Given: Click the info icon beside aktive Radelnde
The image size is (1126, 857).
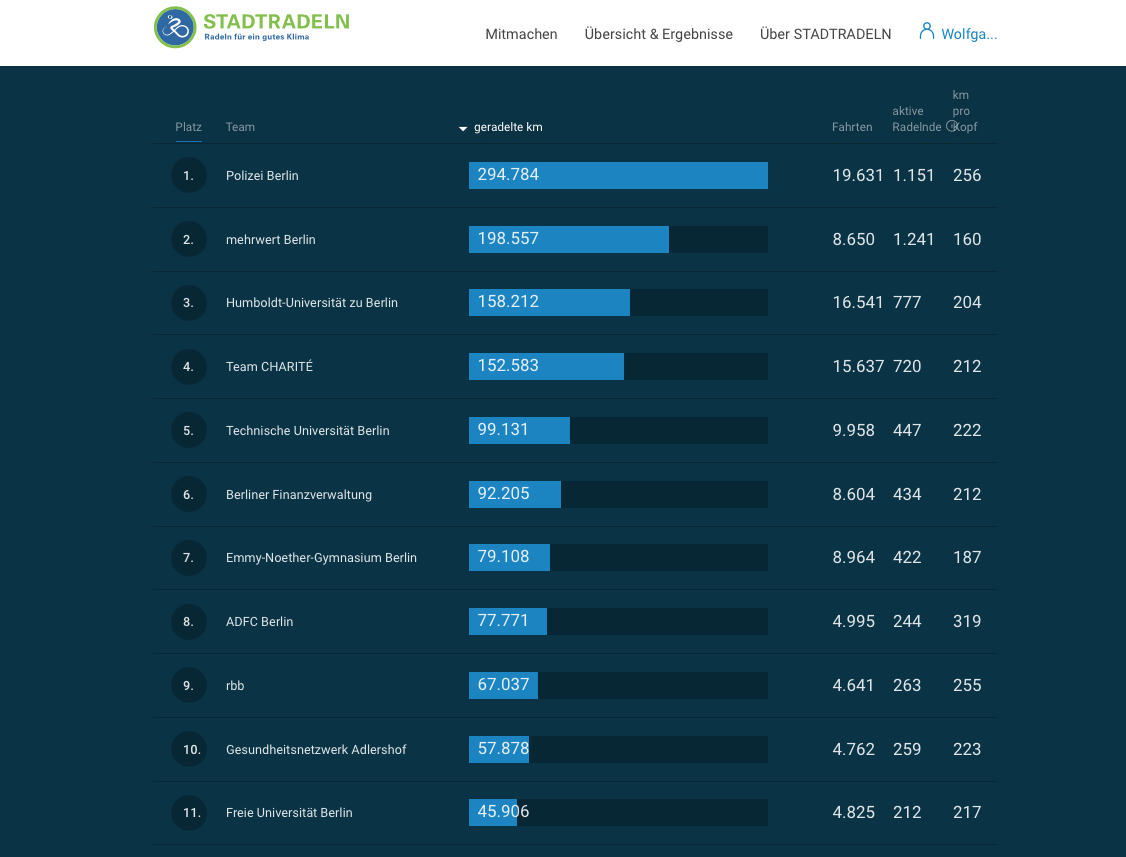Looking at the screenshot, I should [x=952, y=126].
